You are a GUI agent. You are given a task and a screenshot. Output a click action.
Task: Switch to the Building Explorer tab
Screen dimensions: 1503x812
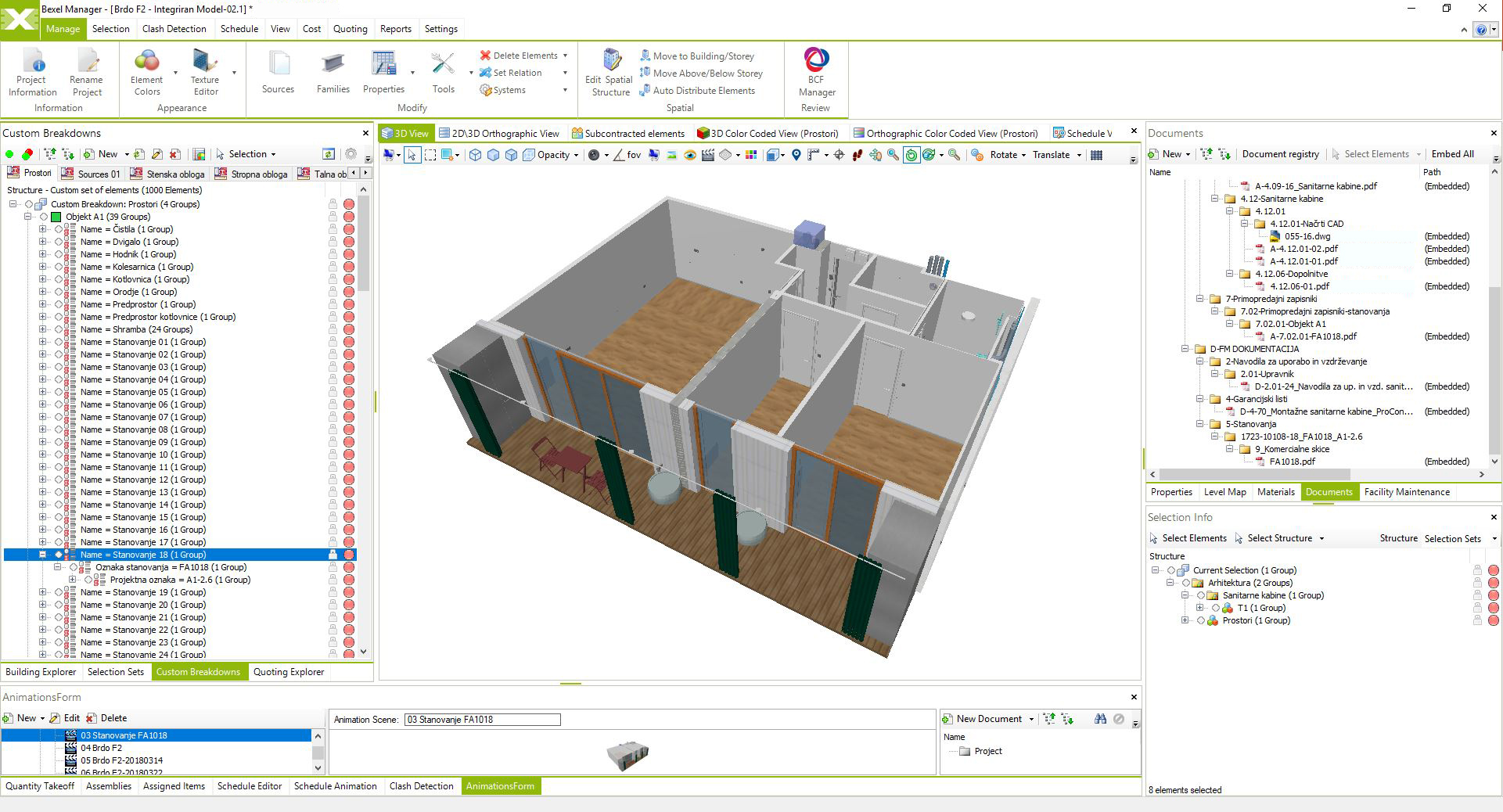pyautogui.click(x=41, y=672)
